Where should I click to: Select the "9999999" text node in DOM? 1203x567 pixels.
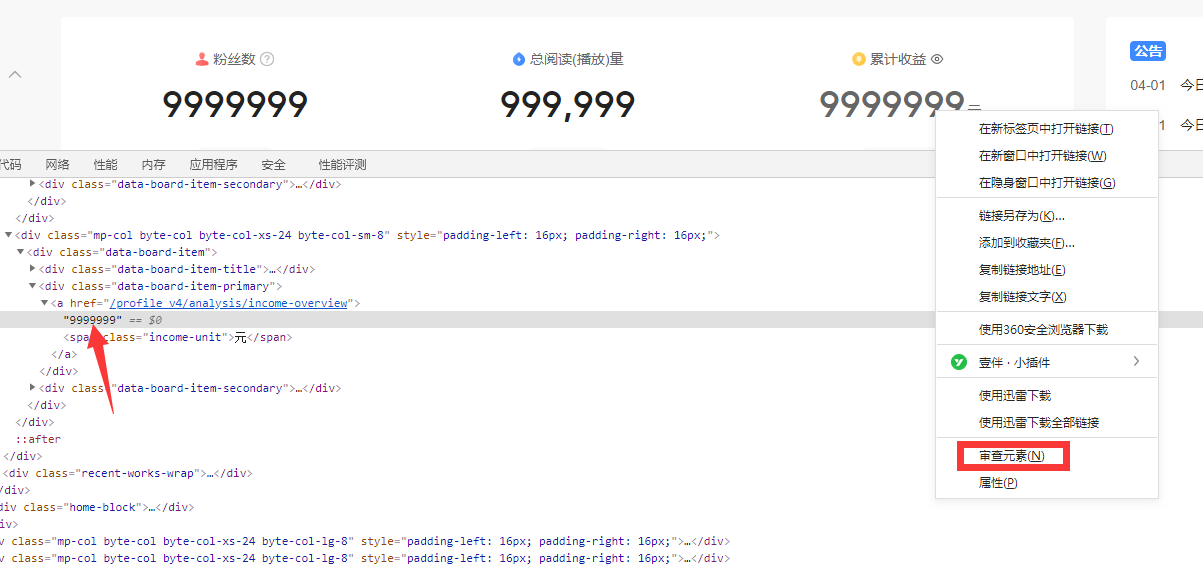coord(92,320)
